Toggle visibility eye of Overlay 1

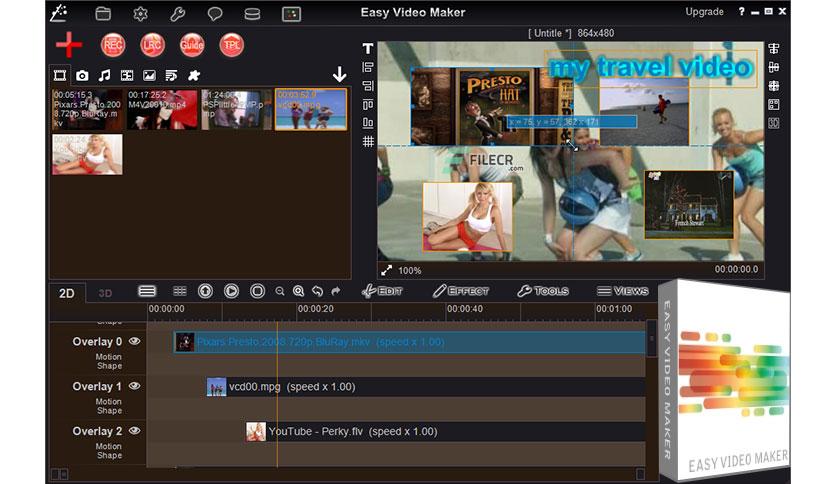pos(134,386)
